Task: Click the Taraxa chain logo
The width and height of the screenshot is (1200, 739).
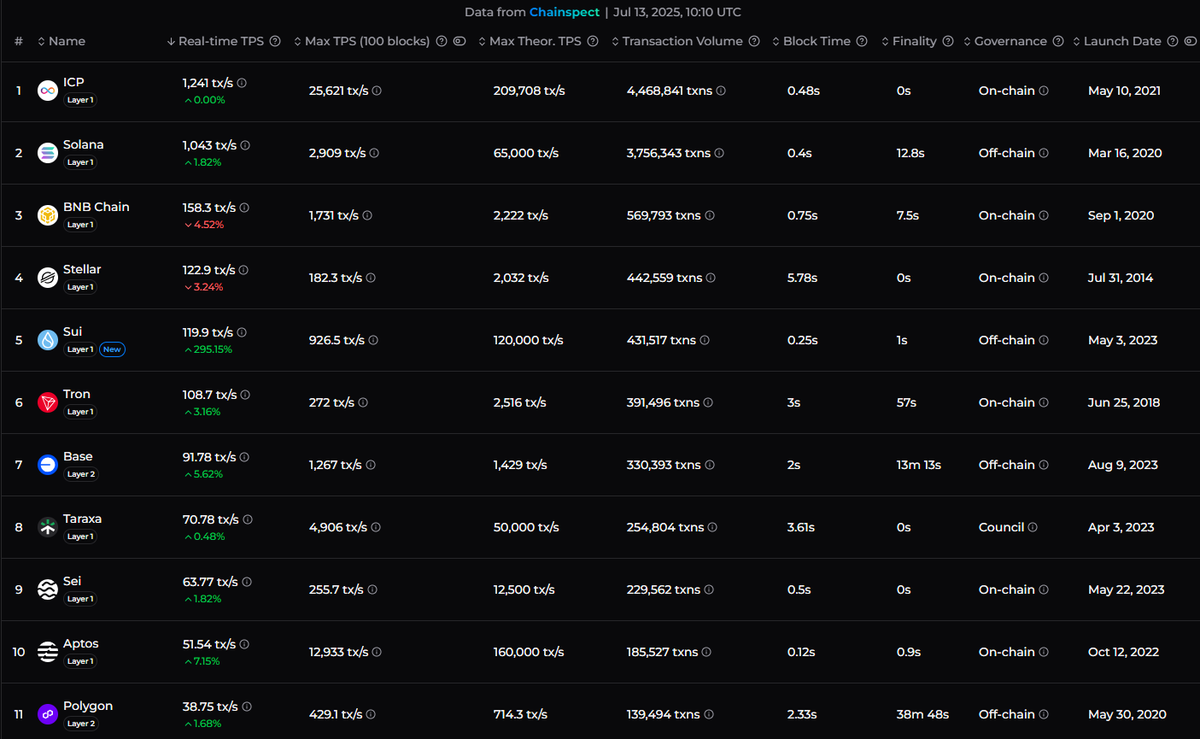Action: point(47,527)
